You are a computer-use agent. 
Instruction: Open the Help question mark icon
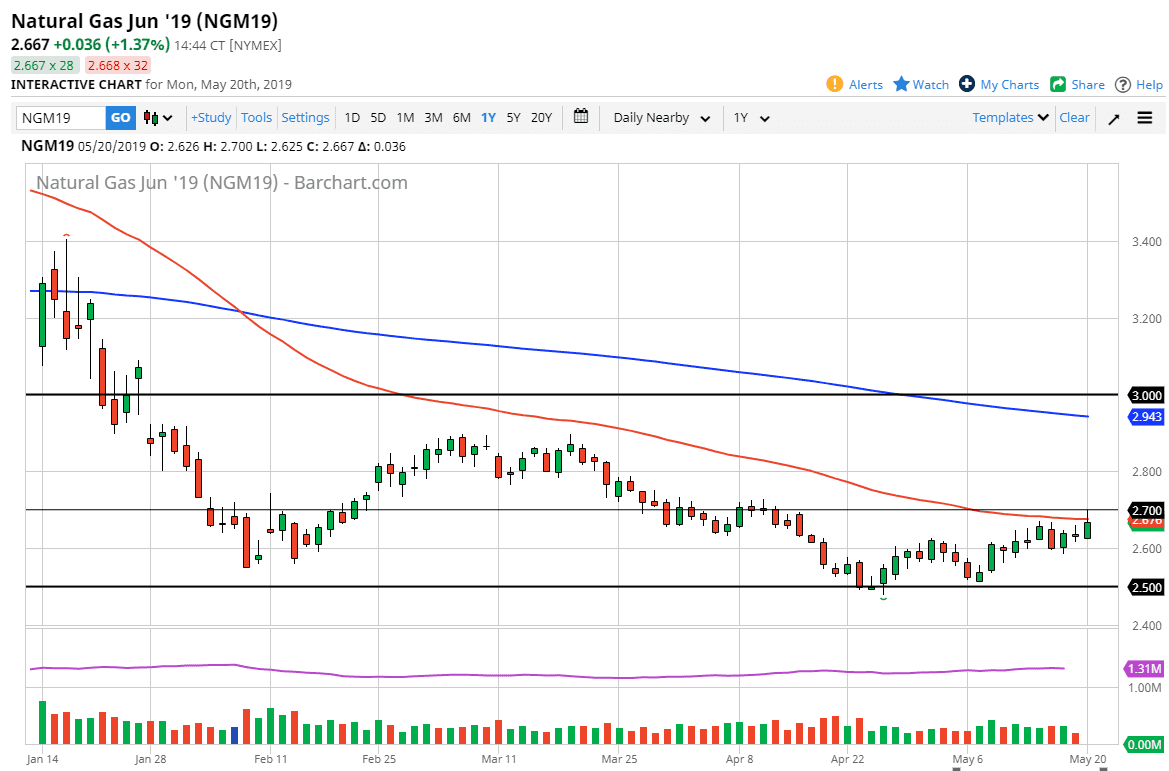(1123, 85)
